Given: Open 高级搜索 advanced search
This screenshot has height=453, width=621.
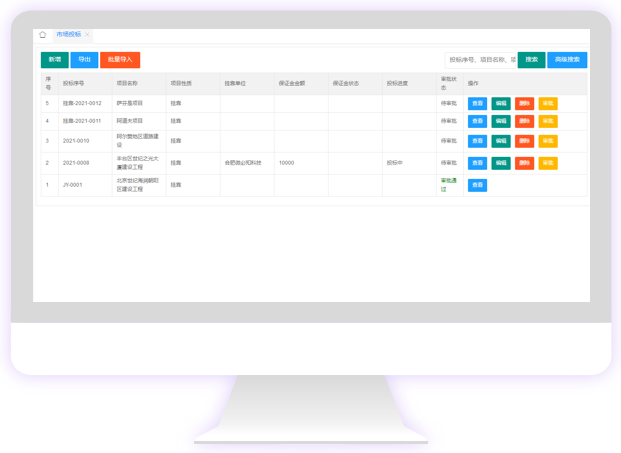Looking at the screenshot, I should pos(567,60).
